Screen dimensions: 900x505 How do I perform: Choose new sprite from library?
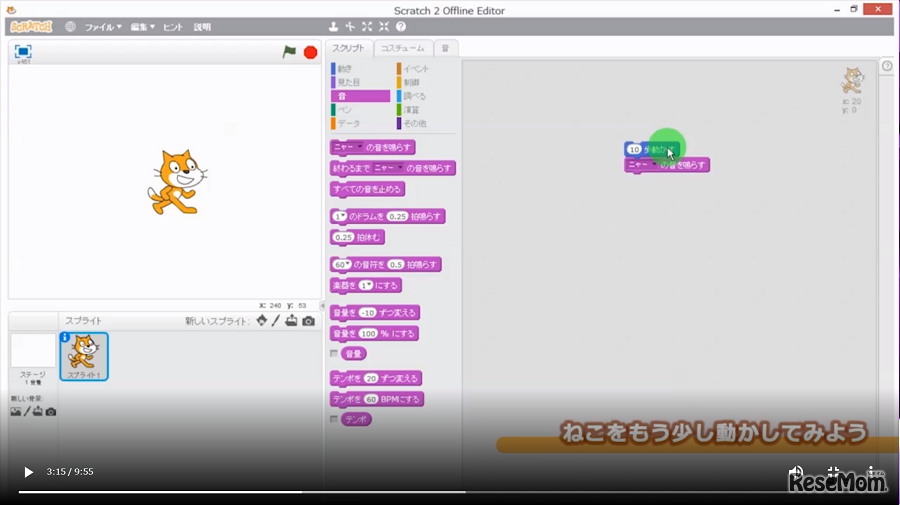[x=262, y=321]
